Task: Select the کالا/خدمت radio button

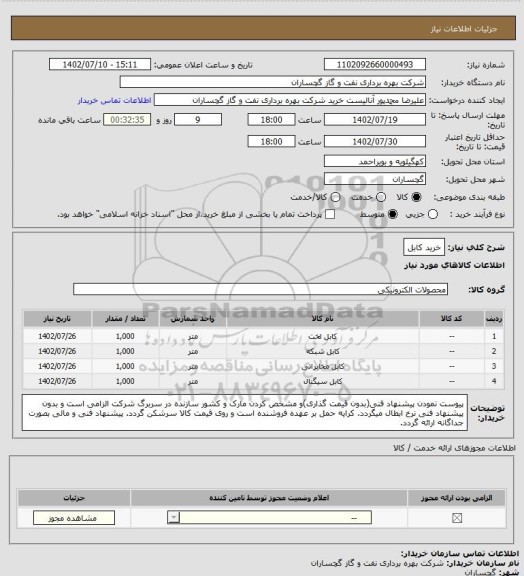Action: pyautogui.click(x=335, y=197)
